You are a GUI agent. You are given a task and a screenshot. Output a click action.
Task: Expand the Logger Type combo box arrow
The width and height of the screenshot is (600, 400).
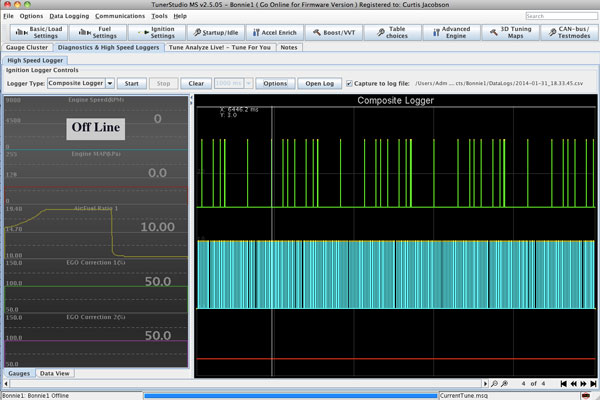(x=110, y=83)
